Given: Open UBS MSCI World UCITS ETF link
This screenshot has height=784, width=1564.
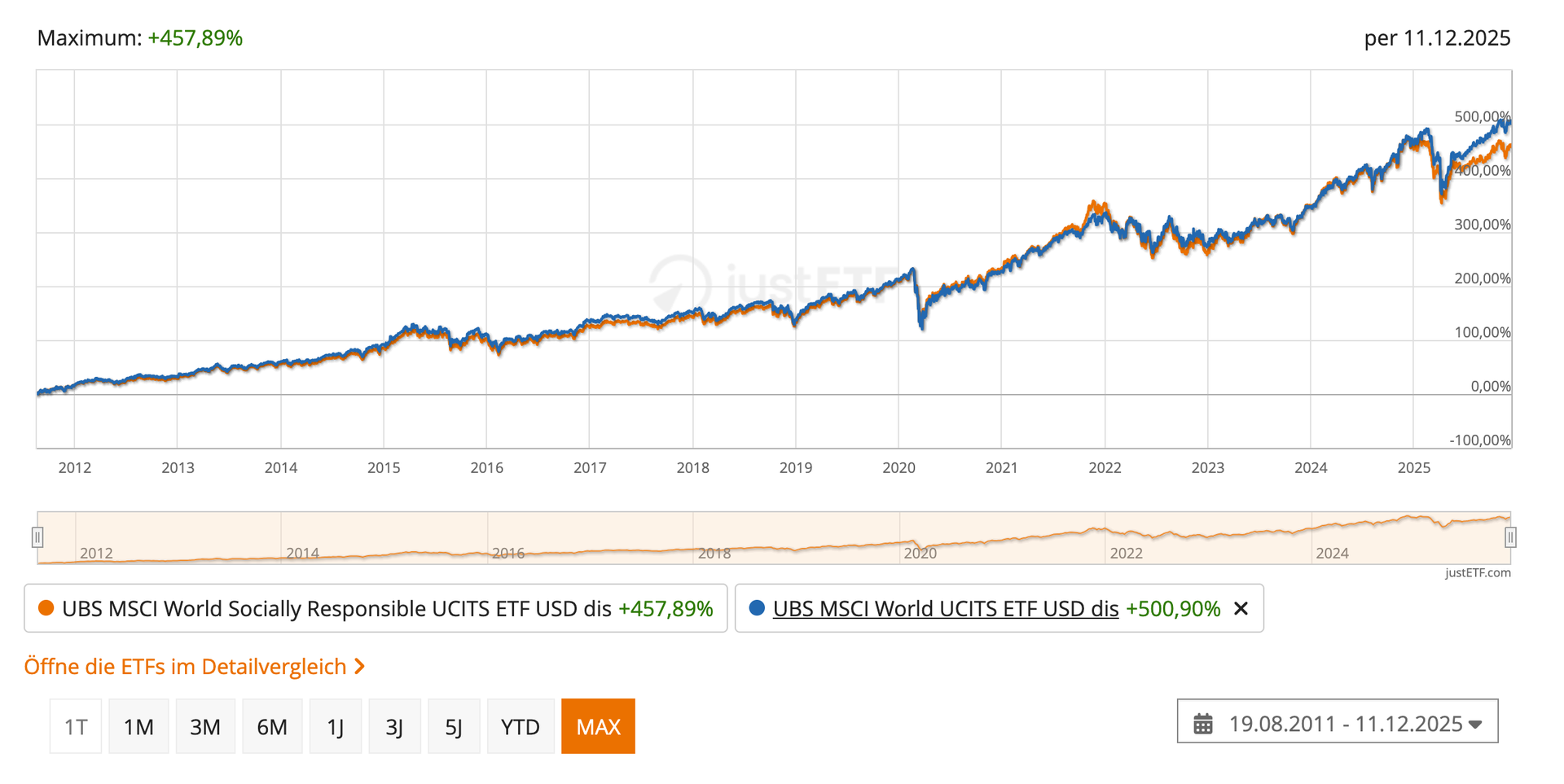Looking at the screenshot, I should pyautogui.click(x=945, y=609).
